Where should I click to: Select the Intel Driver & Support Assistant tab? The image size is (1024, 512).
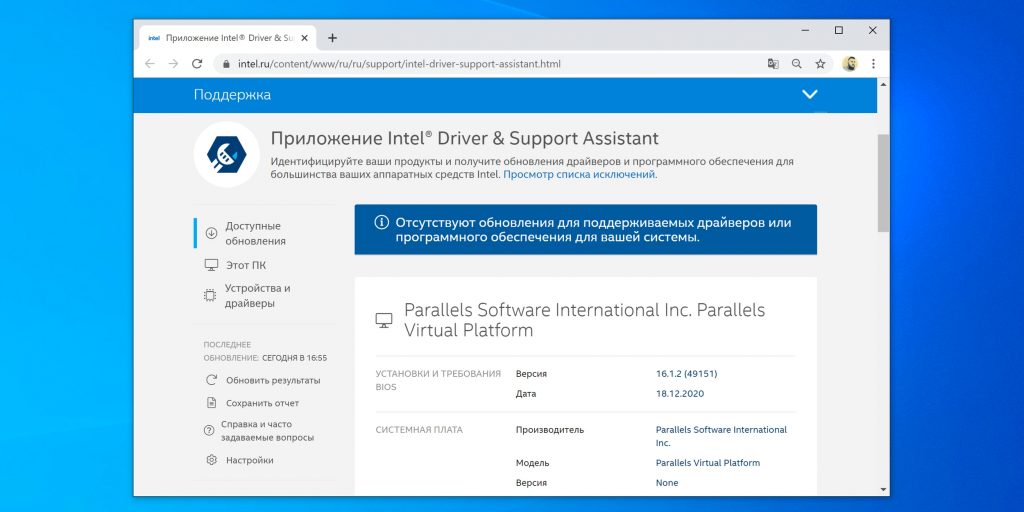click(x=228, y=38)
